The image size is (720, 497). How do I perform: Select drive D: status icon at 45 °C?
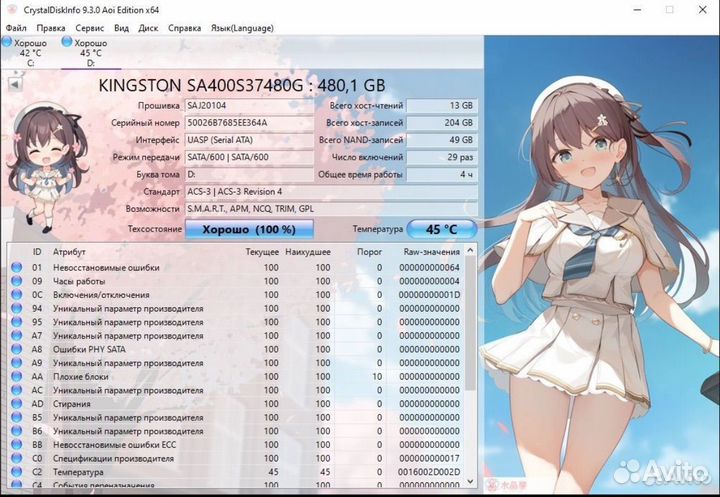(67, 42)
